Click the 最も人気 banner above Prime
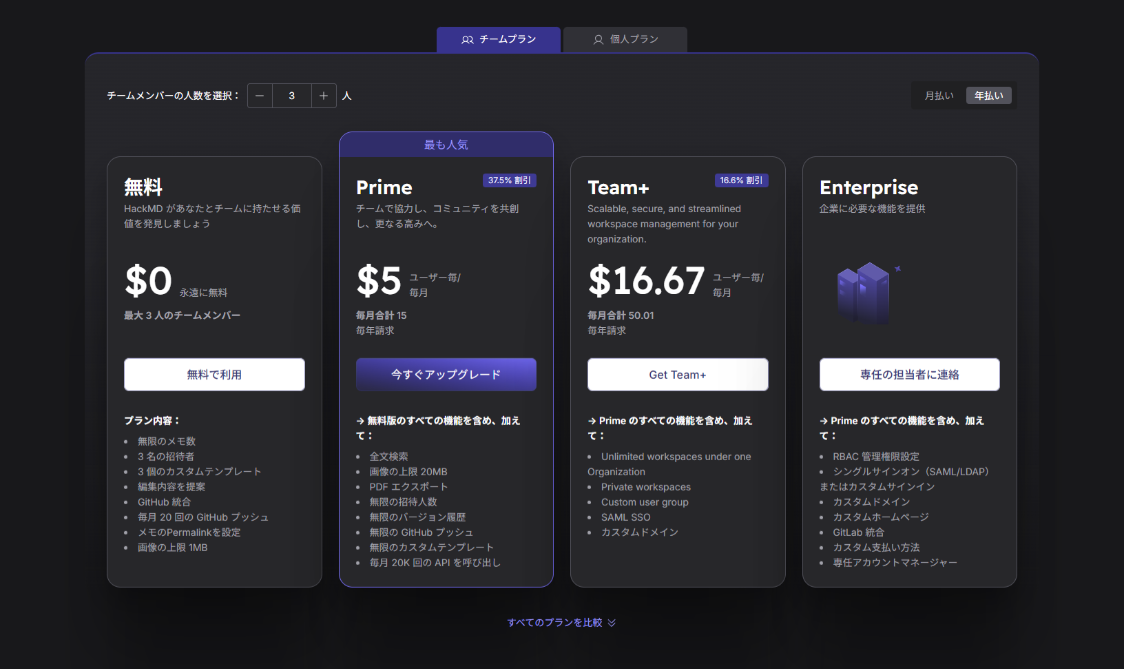This screenshot has height=669, width=1124. [446, 145]
